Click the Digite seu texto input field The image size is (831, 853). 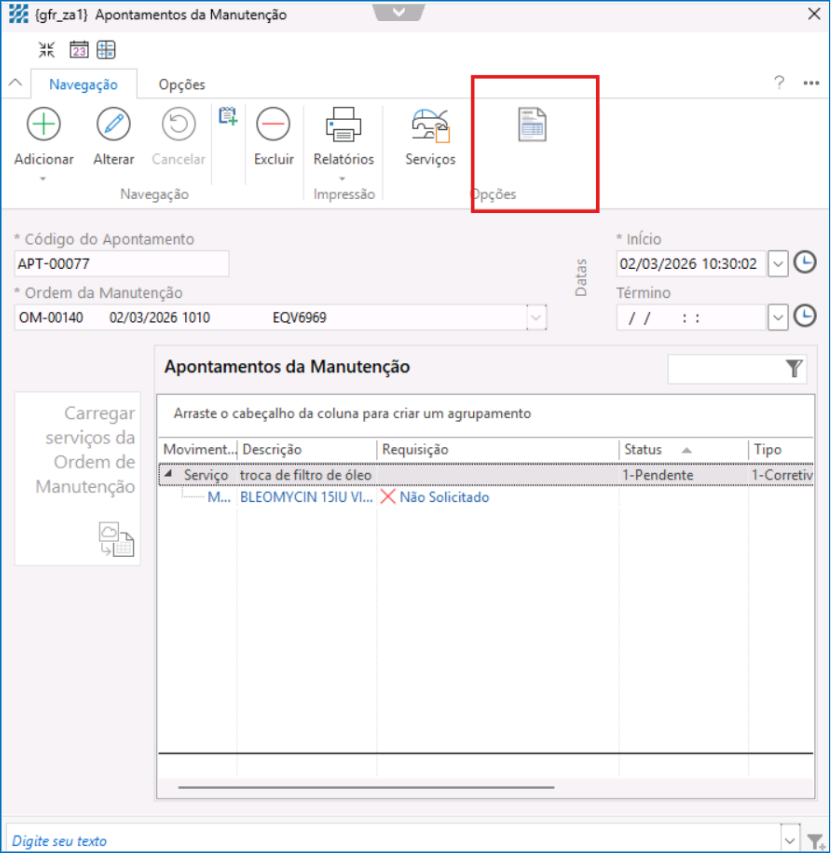[390, 841]
